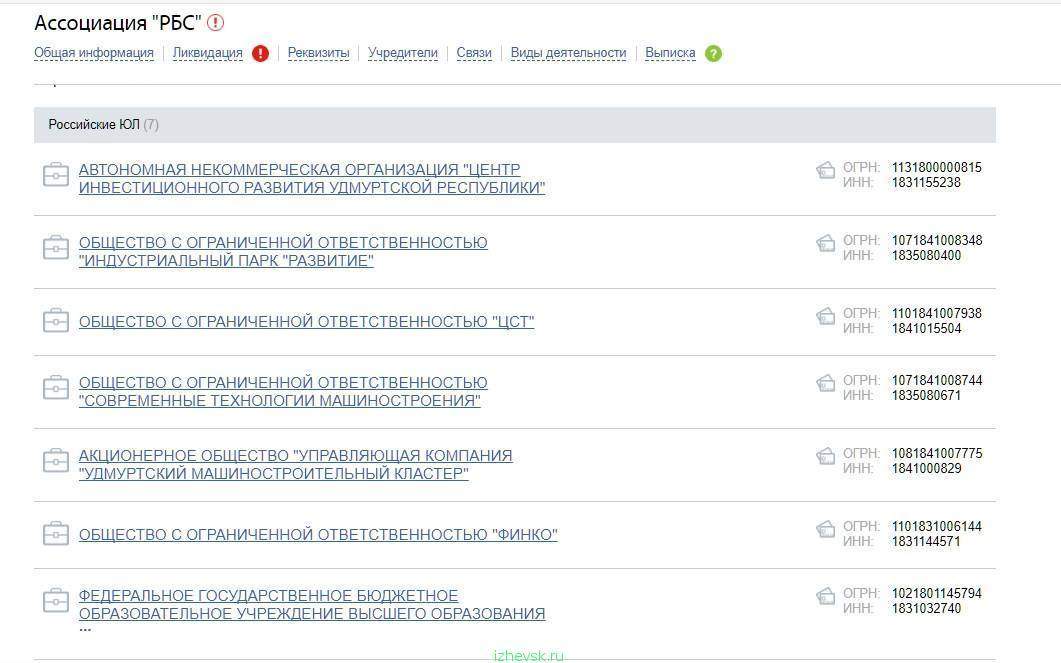Viewport: 1061px width, 663px height.
Task: Select ОГРН value 1101831006144
Action: click(x=936, y=526)
